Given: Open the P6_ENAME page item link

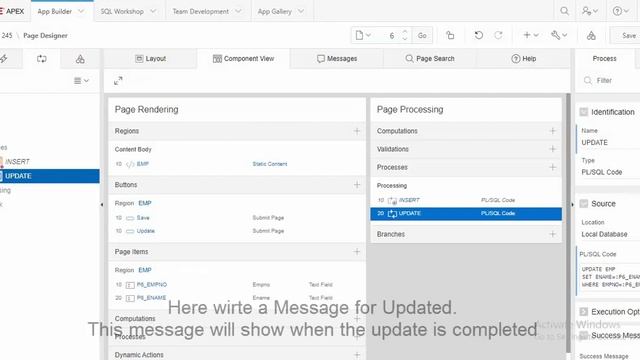Looking at the screenshot, I should click(151, 298).
